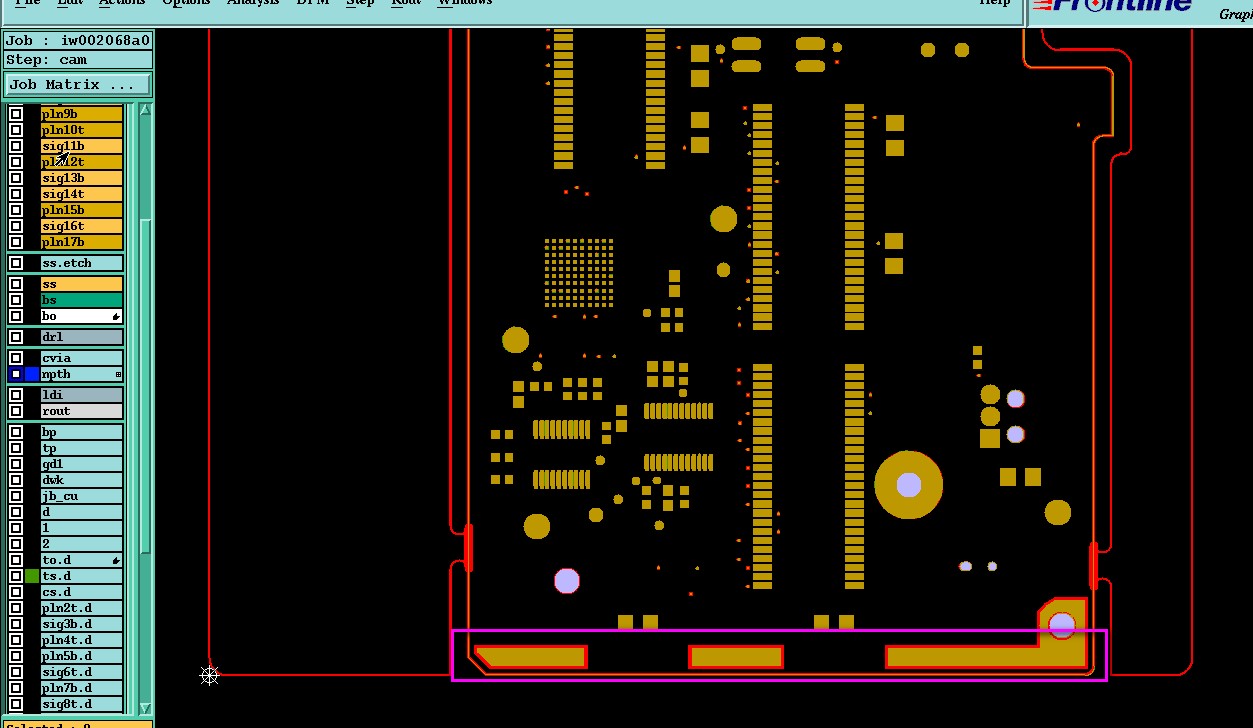Click the green ts.d color swatch
Viewport: 1253px width, 728px height.
32,576
